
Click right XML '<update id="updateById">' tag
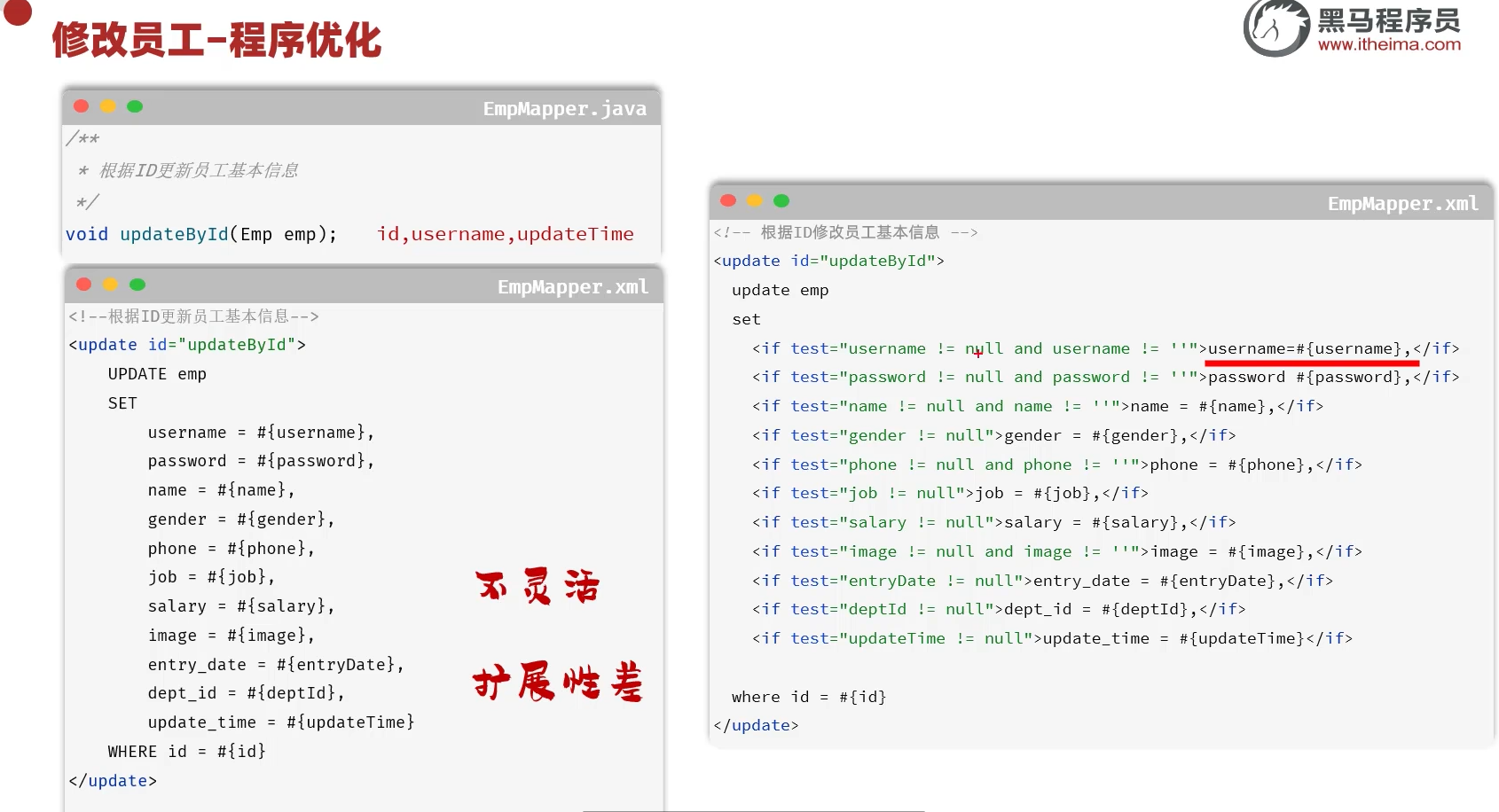(828, 261)
